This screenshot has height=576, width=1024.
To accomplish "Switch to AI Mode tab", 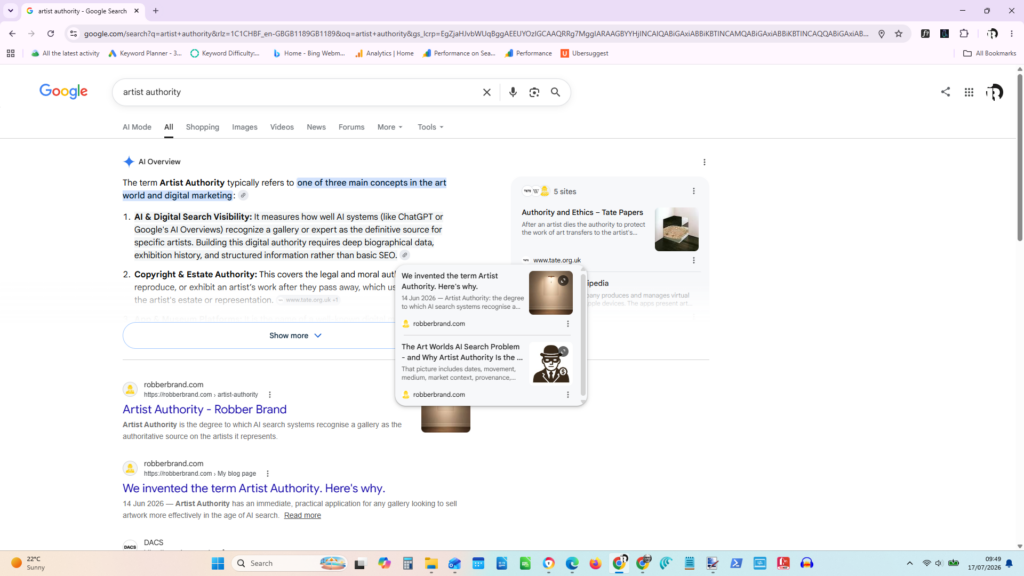I will tap(136, 127).
